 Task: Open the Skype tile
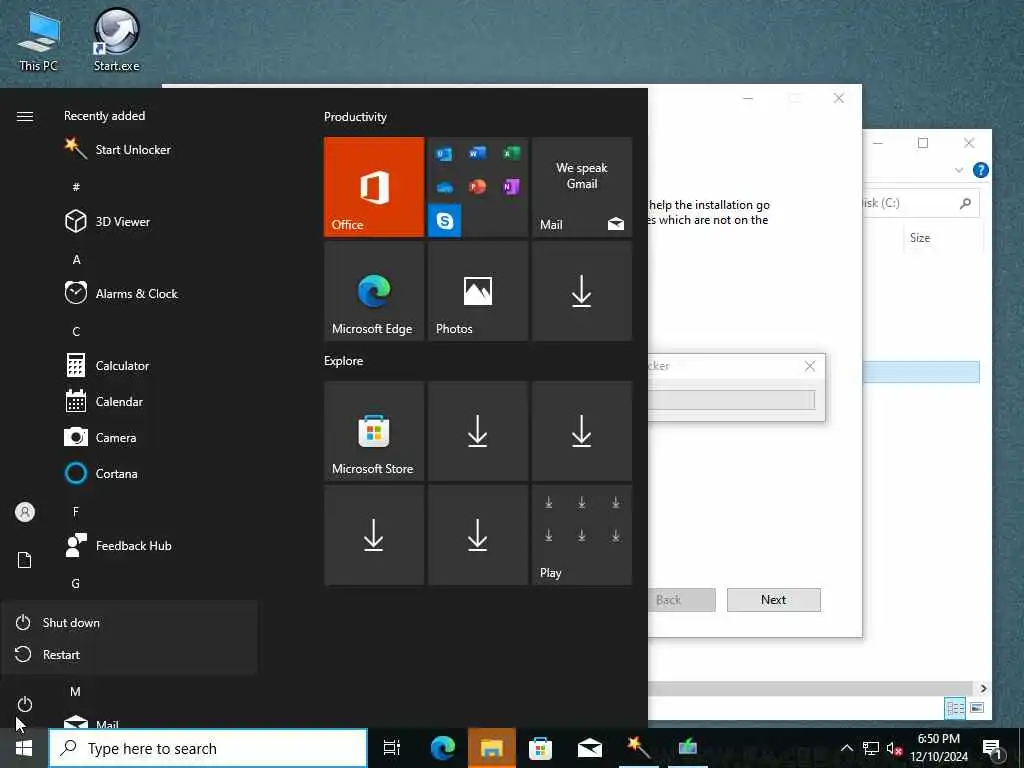pos(445,221)
